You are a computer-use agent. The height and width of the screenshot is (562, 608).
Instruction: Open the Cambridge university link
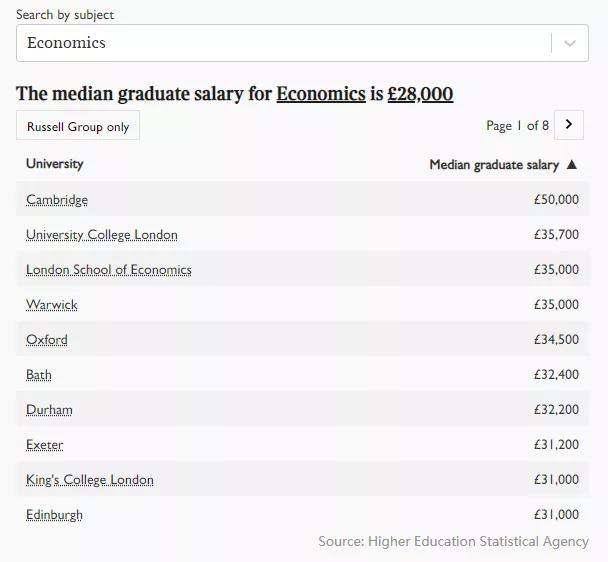(x=57, y=200)
